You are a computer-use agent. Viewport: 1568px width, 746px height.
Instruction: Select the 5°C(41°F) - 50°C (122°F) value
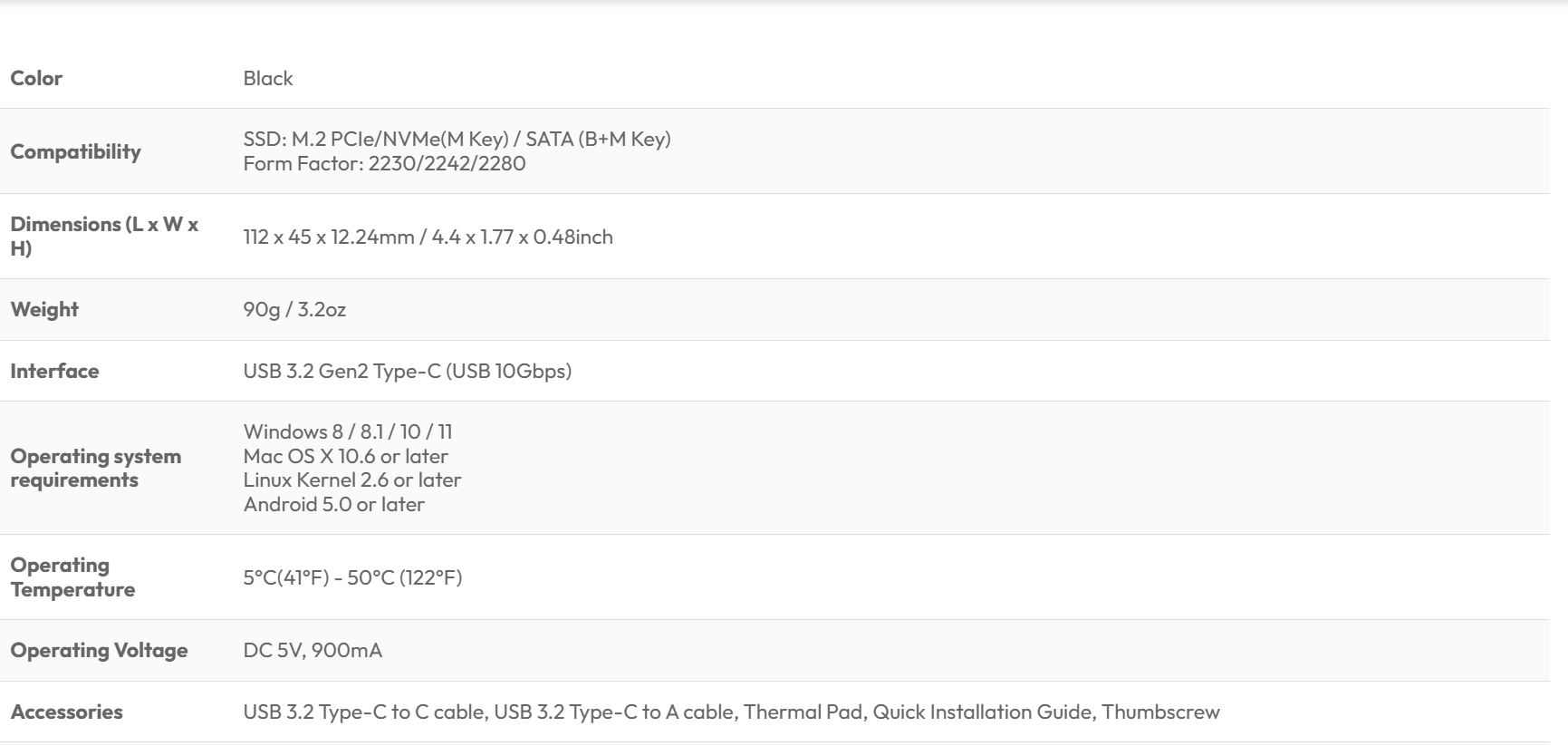[352, 577]
